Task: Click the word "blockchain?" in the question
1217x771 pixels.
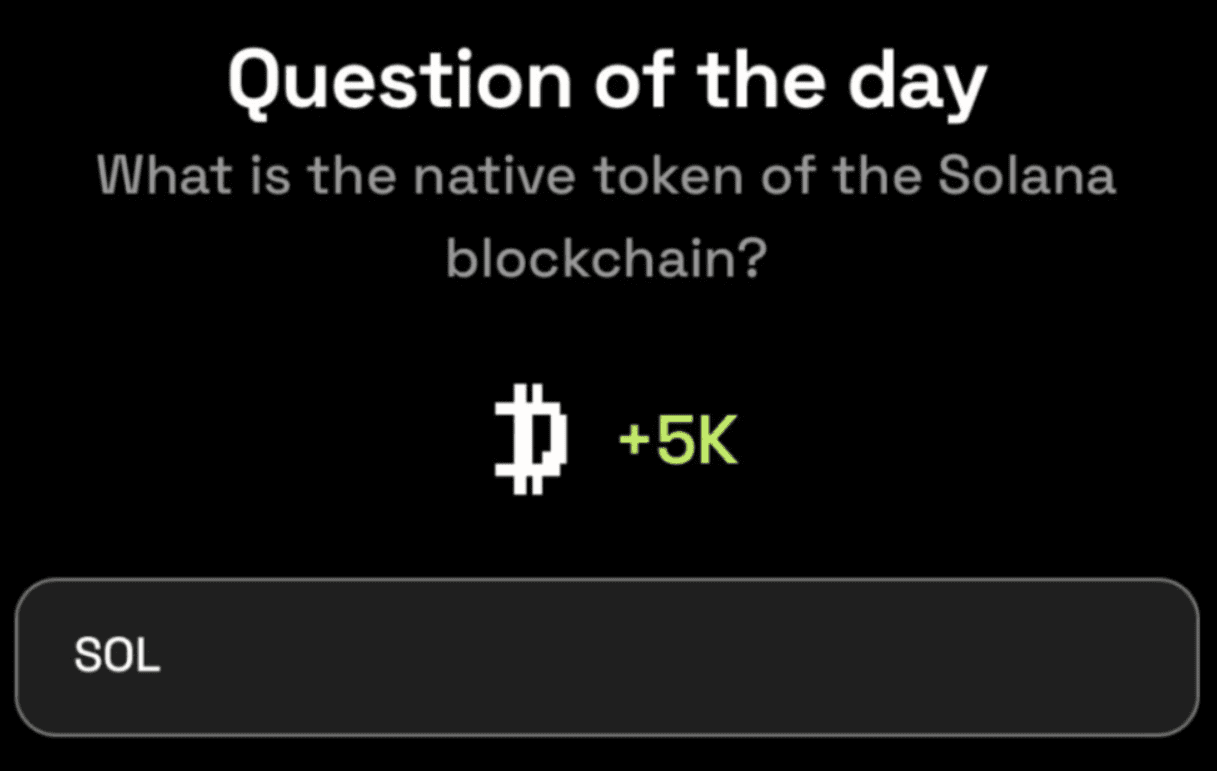Action: point(607,260)
